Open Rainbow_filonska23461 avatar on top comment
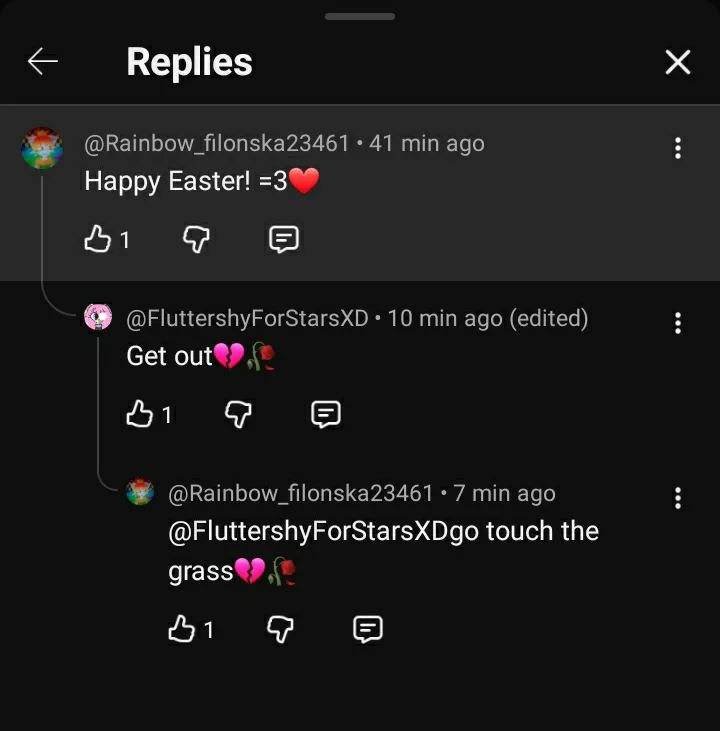The image size is (720, 731). tap(42, 148)
